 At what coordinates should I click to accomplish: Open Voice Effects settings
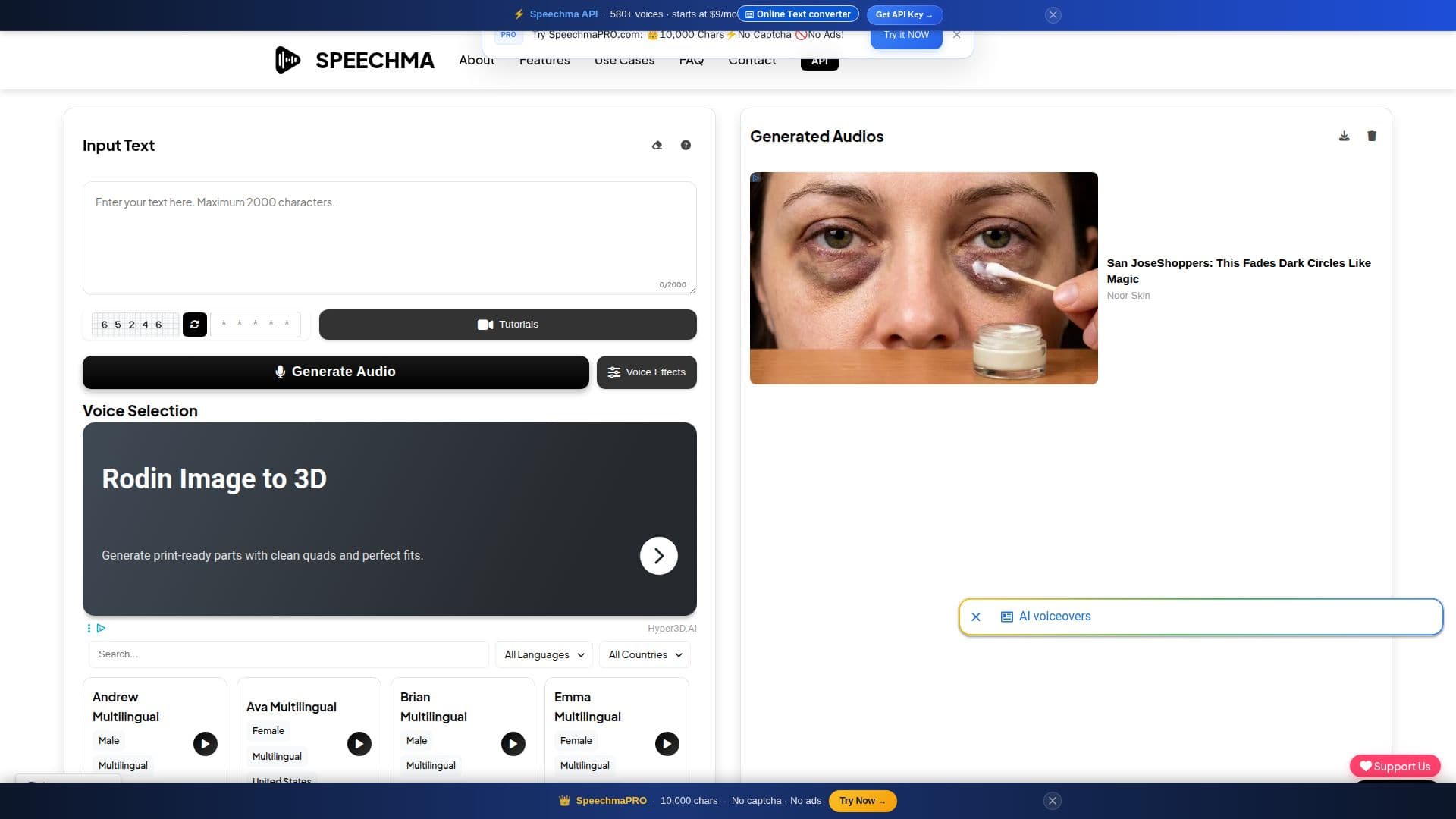(x=646, y=372)
